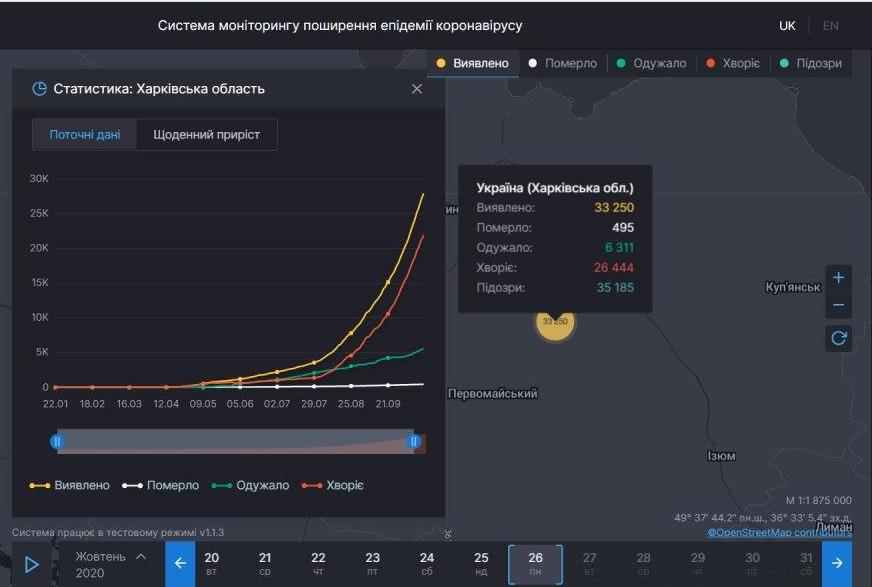Switch language to EN
This screenshot has width=872, height=587.
(x=830, y=25)
